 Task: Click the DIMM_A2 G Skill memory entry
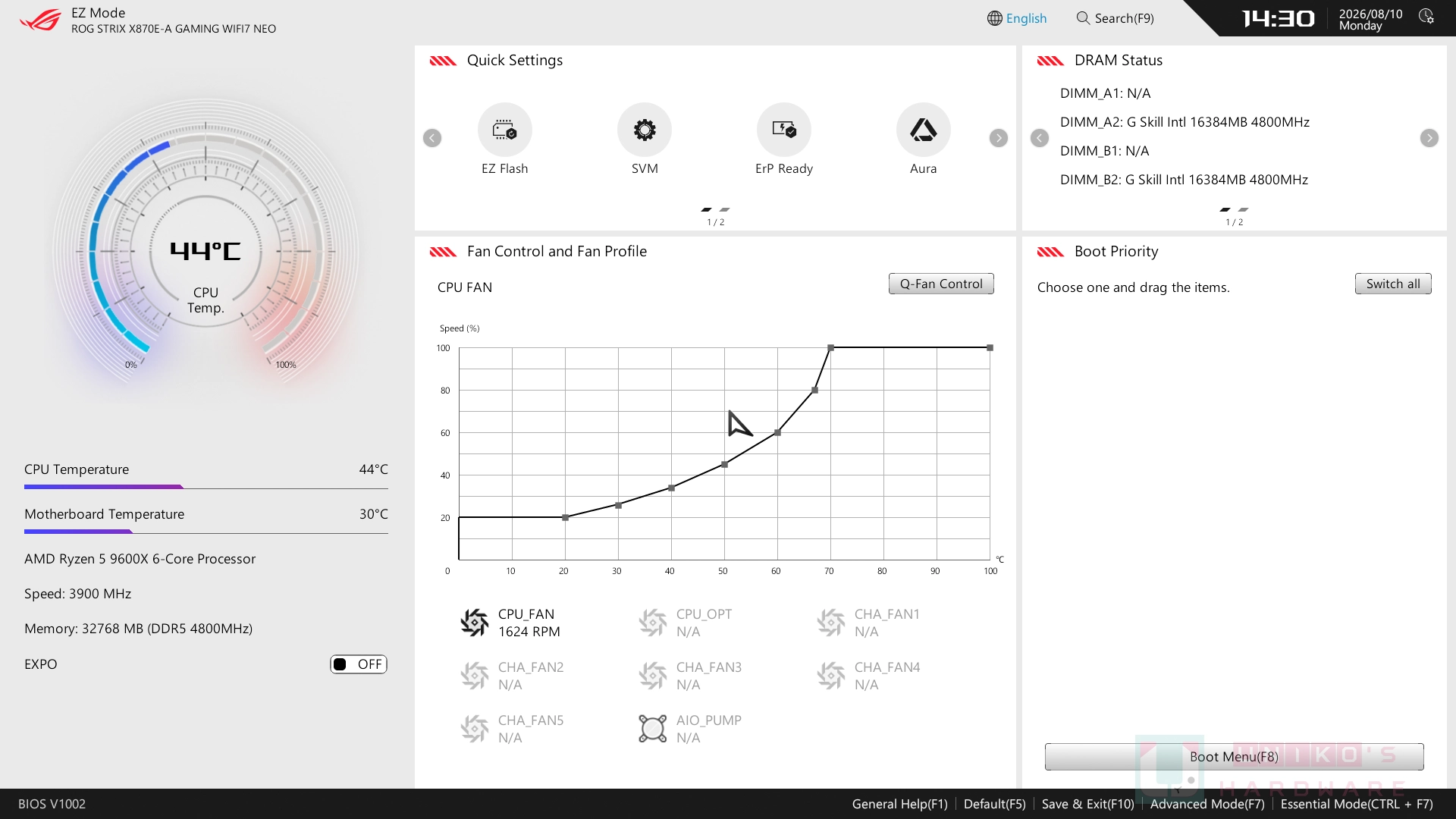pyautogui.click(x=1185, y=122)
